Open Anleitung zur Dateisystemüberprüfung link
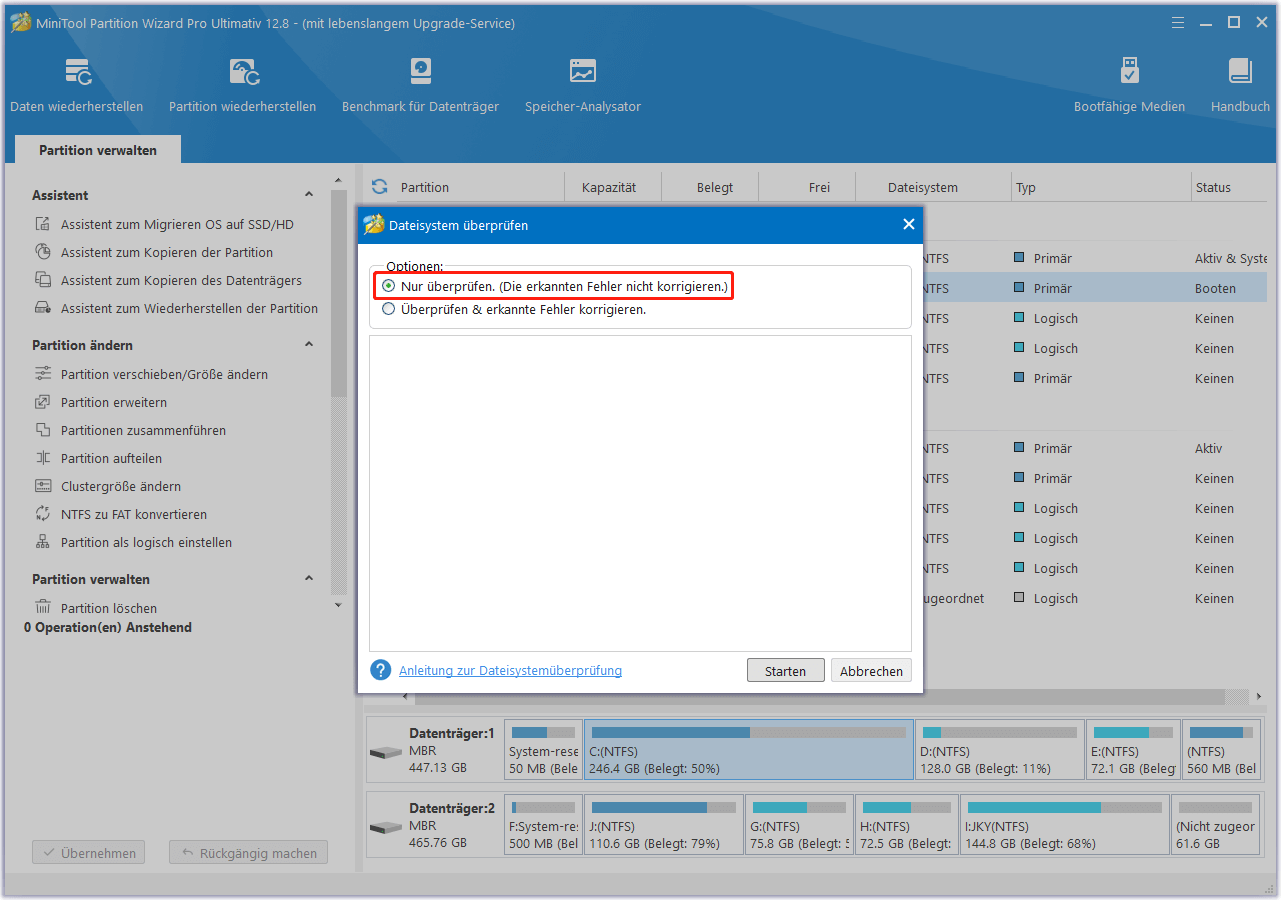The height and width of the screenshot is (900, 1281). [510, 671]
